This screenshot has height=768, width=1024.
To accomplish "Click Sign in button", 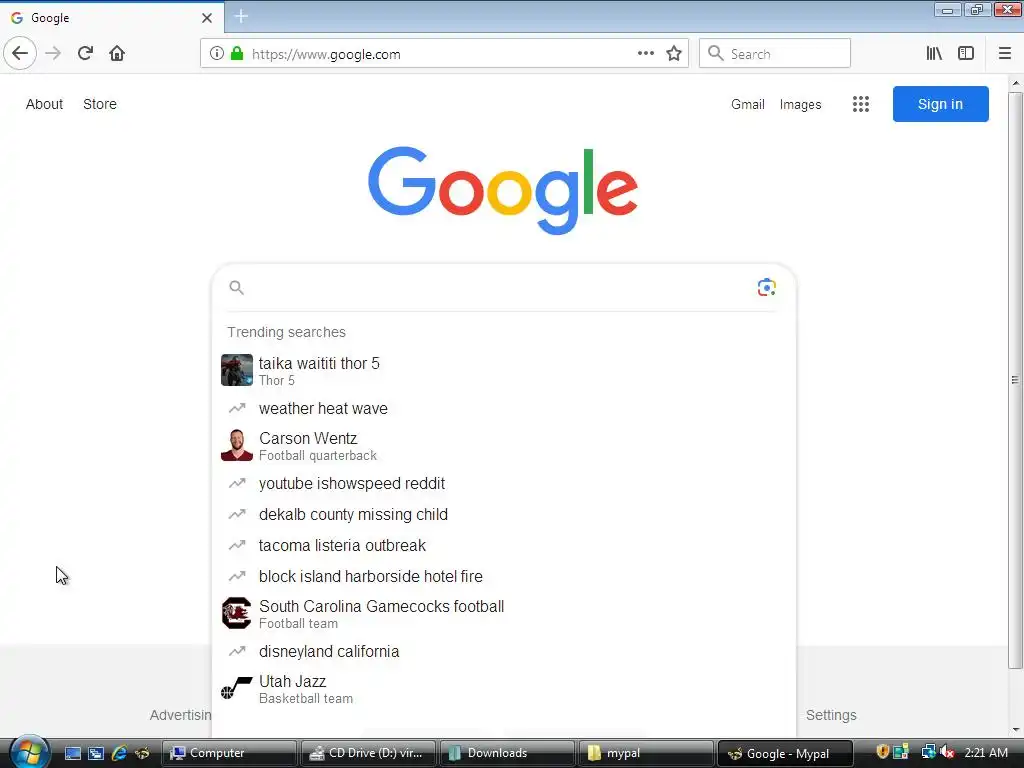I will click(940, 104).
